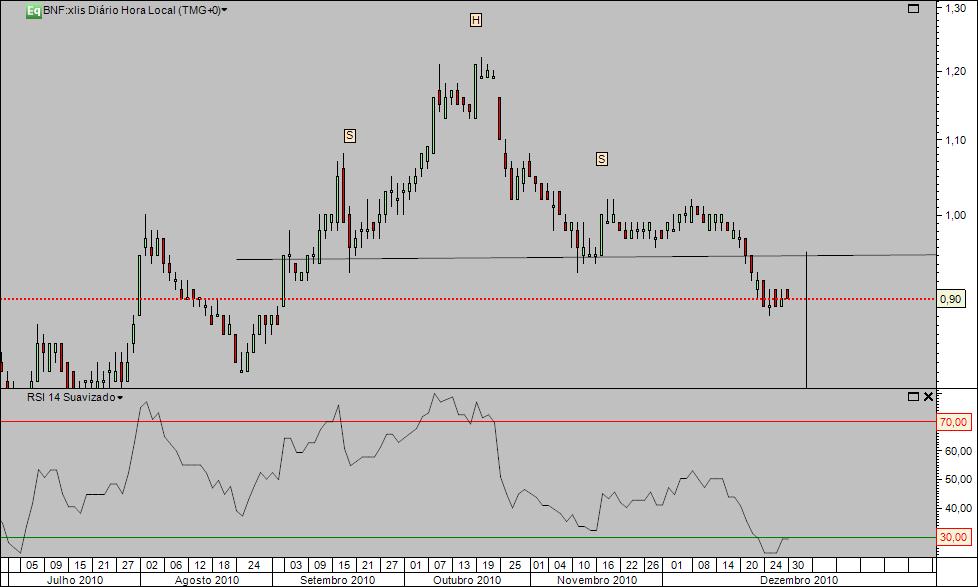Close the RSI 14 Suavizado pane
The image size is (978, 587).
[x=928, y=397]
